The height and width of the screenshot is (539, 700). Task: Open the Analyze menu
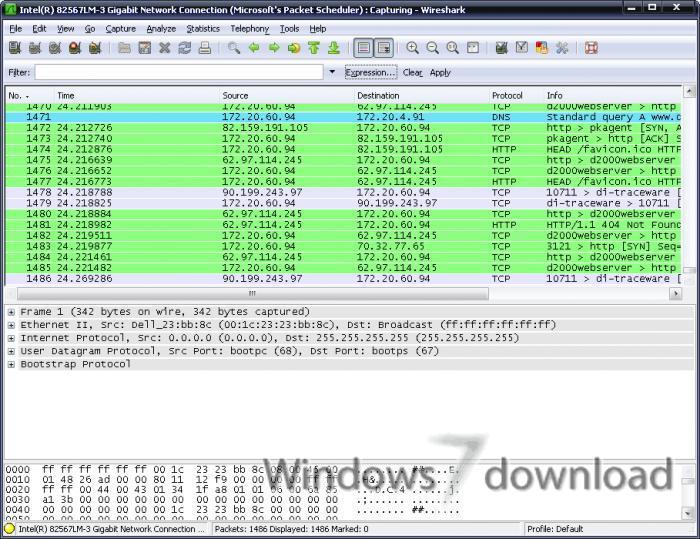[x=161, y=29]
